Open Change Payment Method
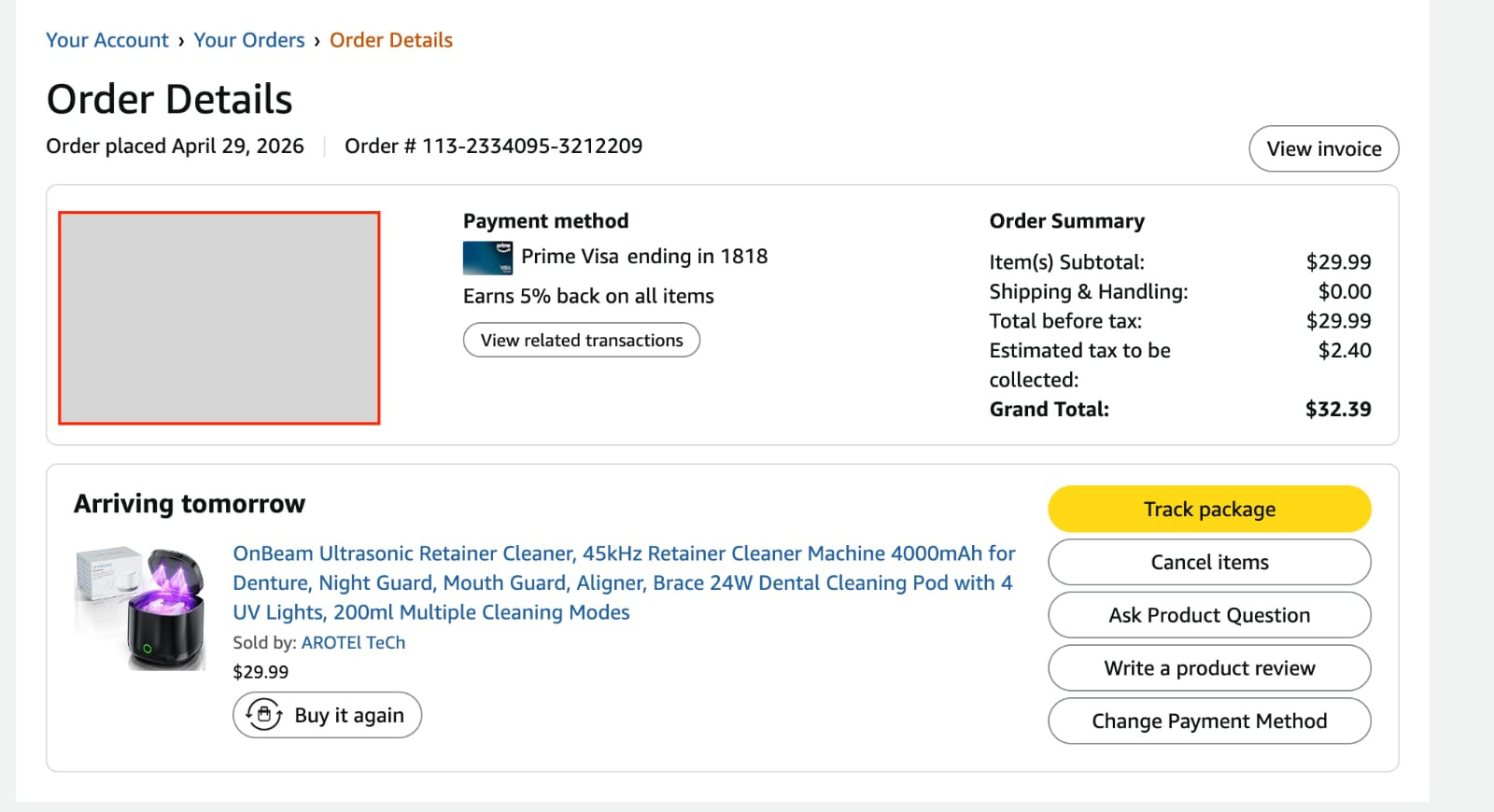1494x812 pixels. tap(1209, 721)
